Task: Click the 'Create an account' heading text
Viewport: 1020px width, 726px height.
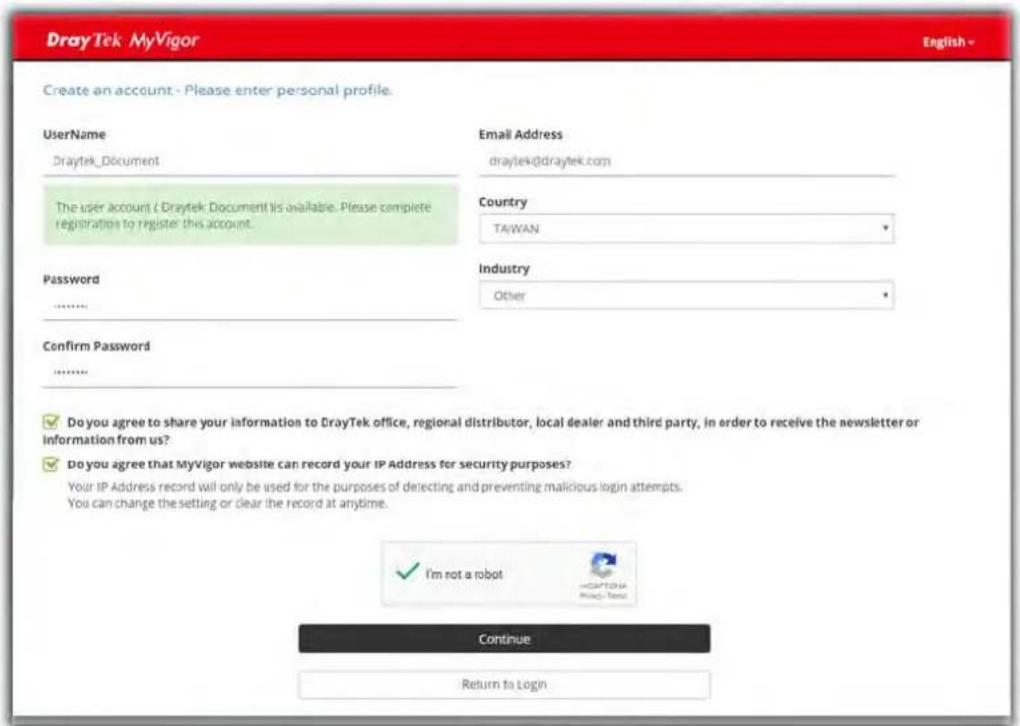Action: (x=218, y=90)
